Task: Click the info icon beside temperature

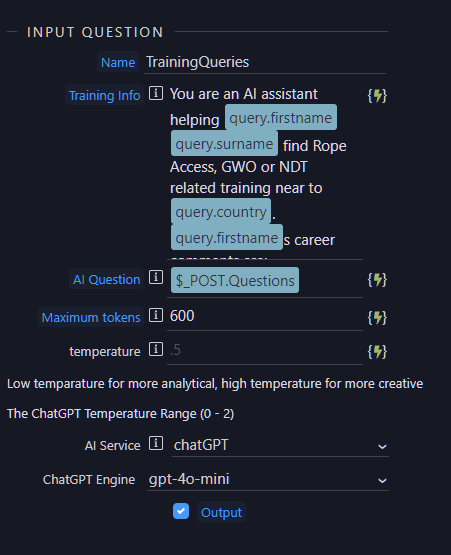Action: pos(156,349)
